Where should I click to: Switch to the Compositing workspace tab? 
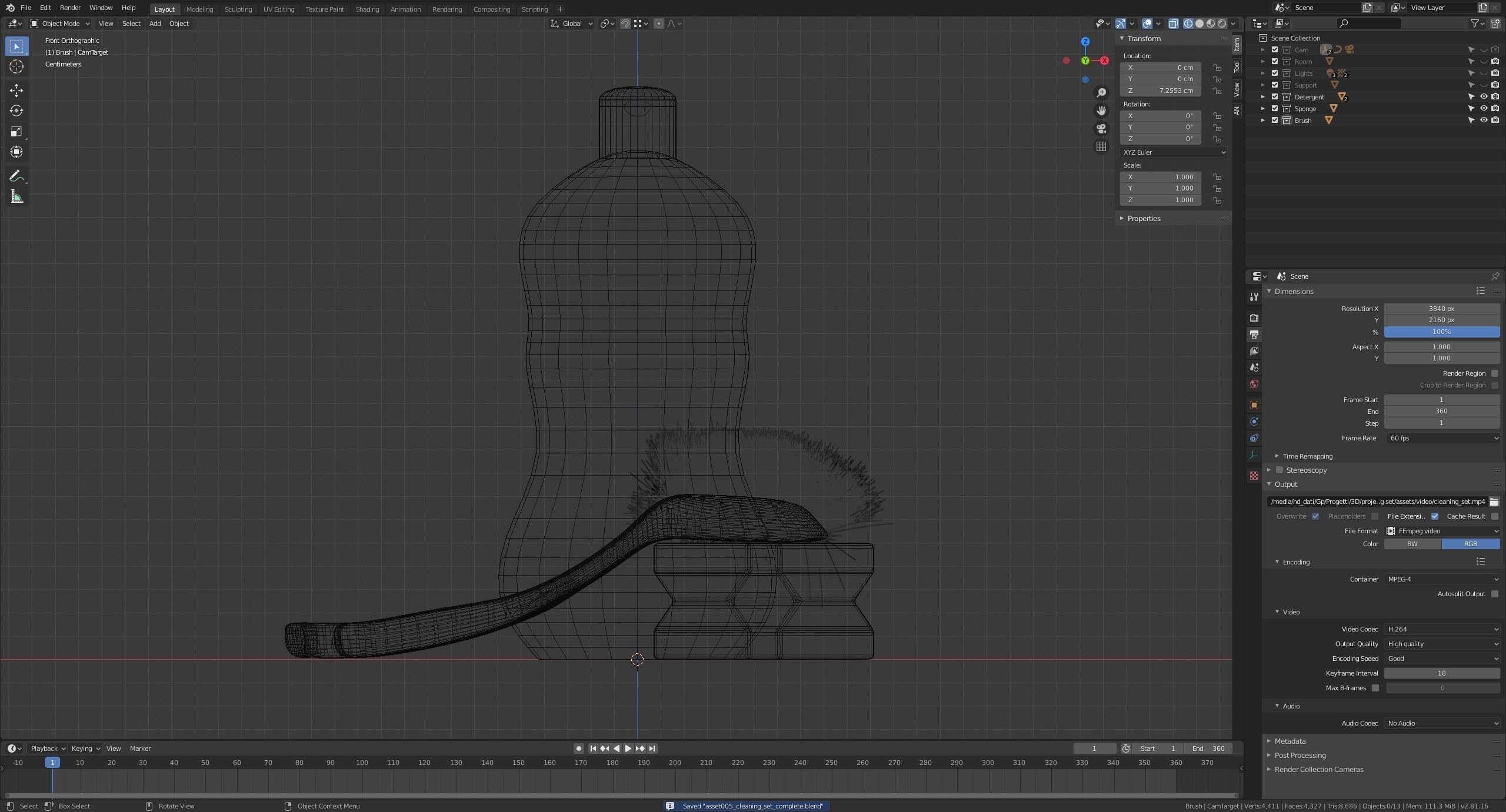click(491, 9)
